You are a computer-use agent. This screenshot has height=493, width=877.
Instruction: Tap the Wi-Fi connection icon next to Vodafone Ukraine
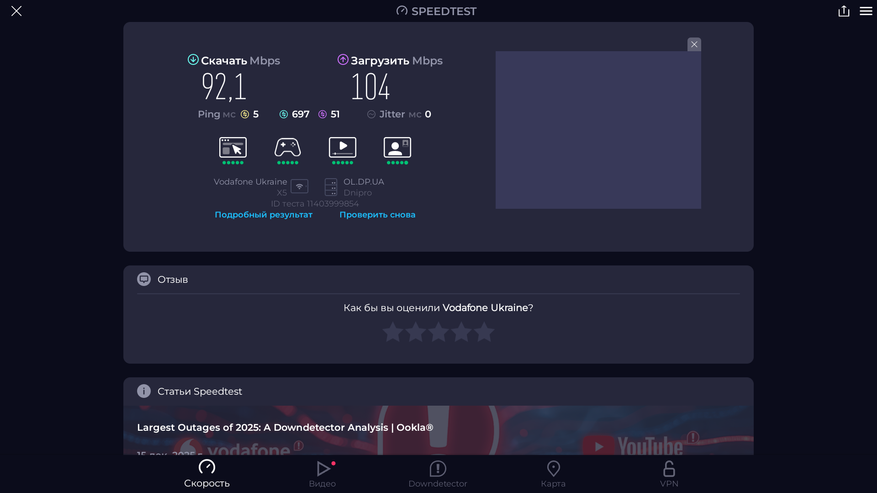tap(299, 186)
